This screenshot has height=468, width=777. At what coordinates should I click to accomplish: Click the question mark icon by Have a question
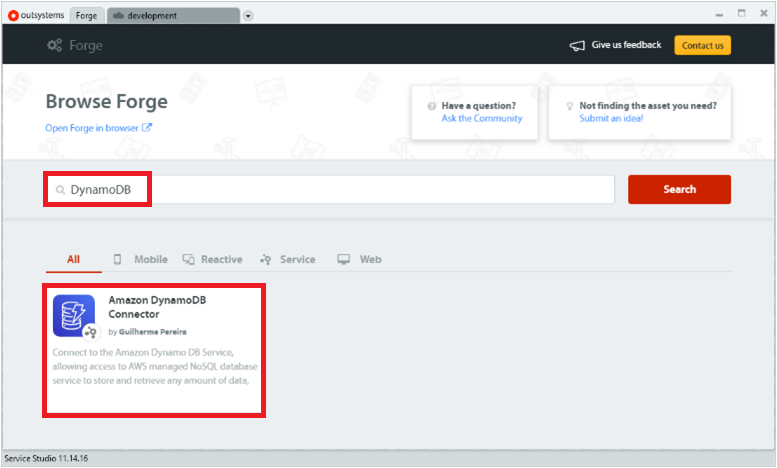point(432,106)
